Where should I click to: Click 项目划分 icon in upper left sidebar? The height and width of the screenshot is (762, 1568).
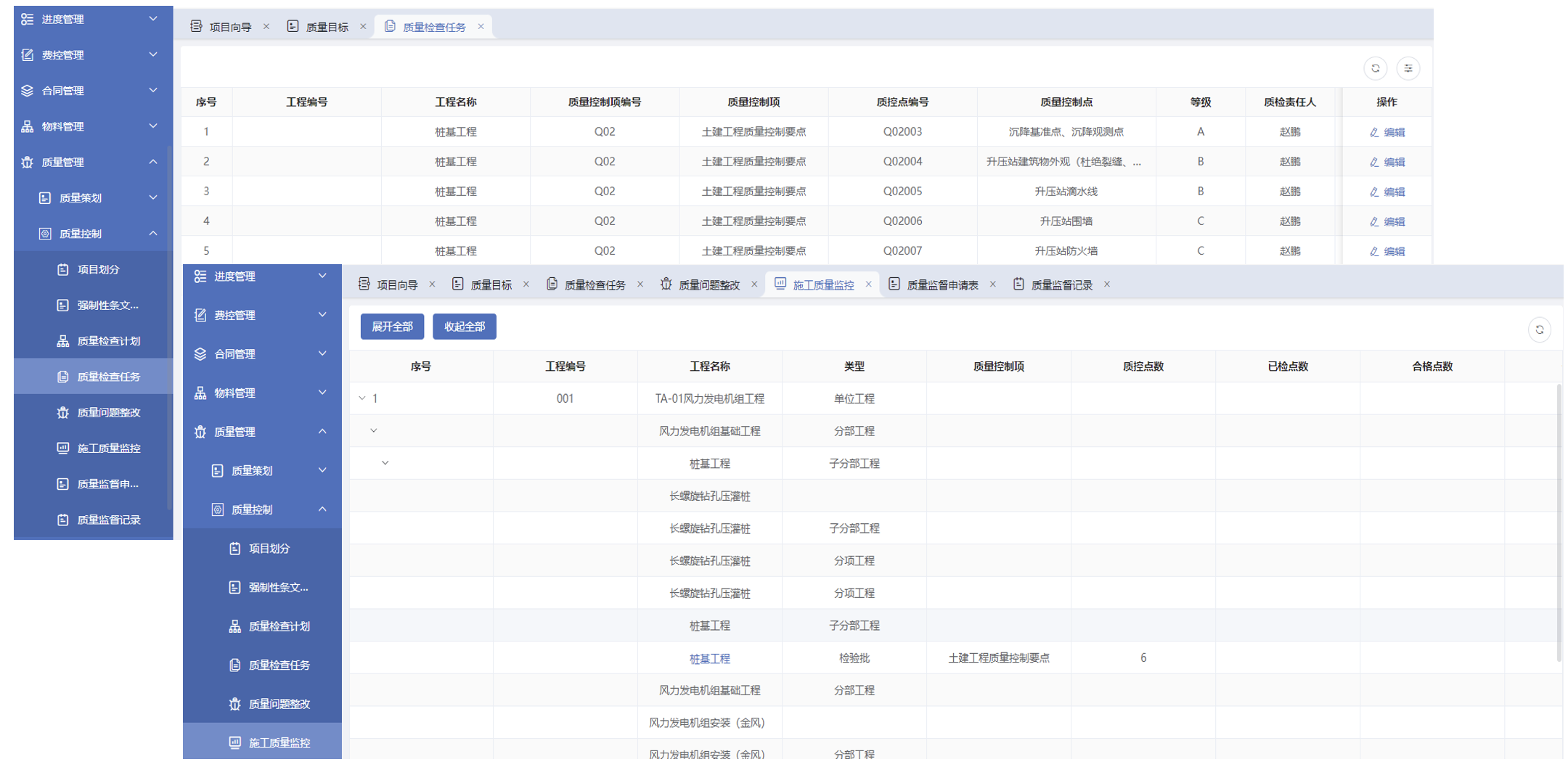[63, 269]
